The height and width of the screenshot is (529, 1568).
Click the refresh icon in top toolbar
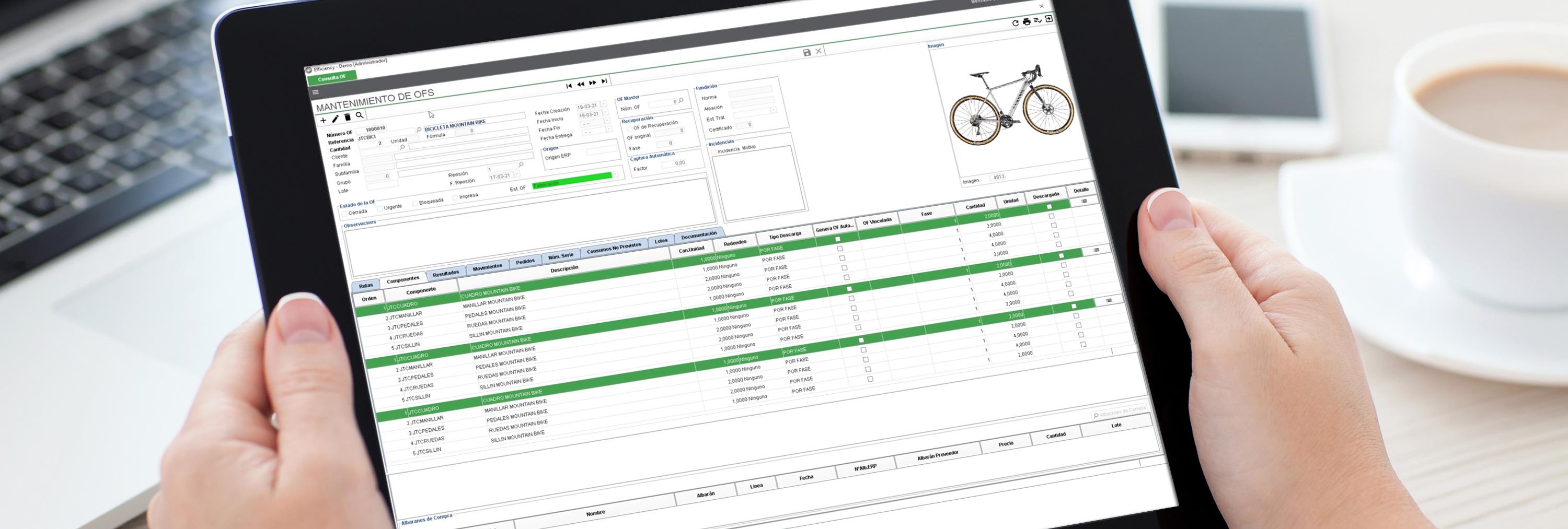[x=1014, y=23]
